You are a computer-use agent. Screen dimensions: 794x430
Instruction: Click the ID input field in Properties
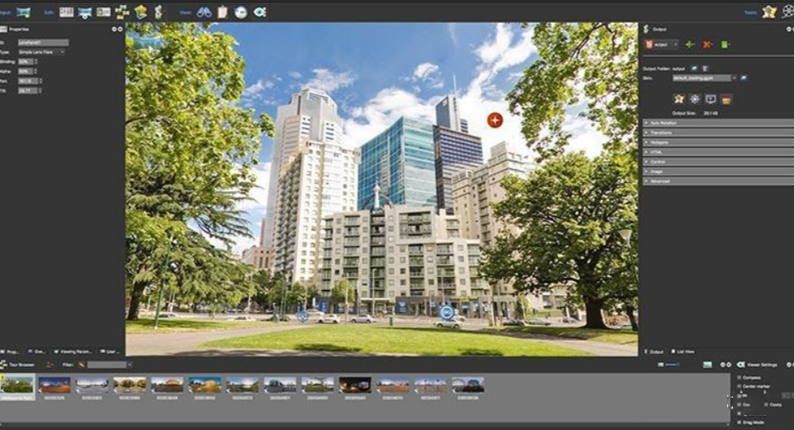pos(43,43)
